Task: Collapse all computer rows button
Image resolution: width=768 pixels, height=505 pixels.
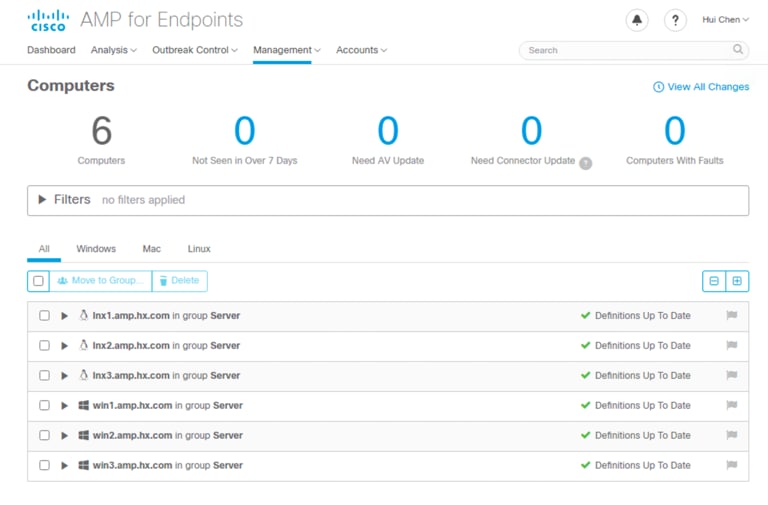Action: 714,281
